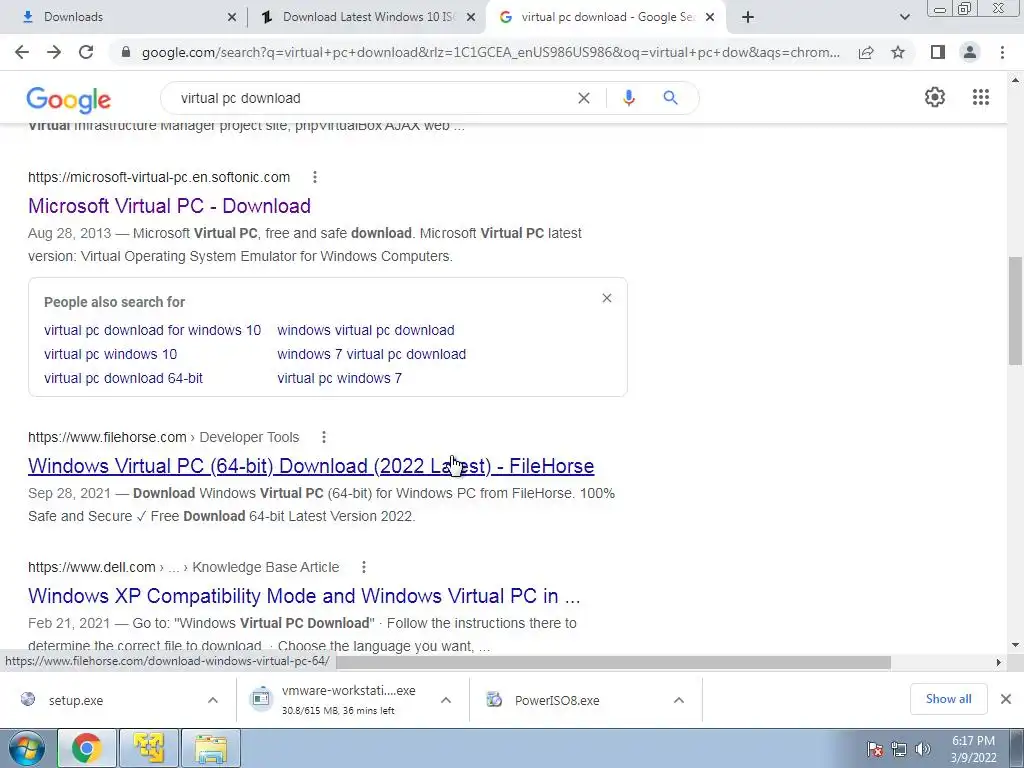Open the Chrome profile avatar
The width and height of the screenshot is (1024, 768).
(x=970, y=52)
